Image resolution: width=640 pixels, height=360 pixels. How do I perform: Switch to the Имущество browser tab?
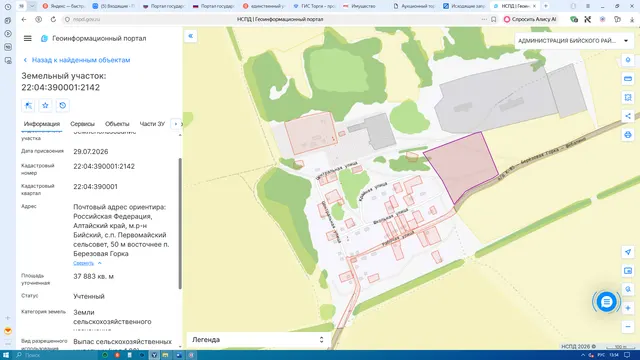tap(363, 6)
